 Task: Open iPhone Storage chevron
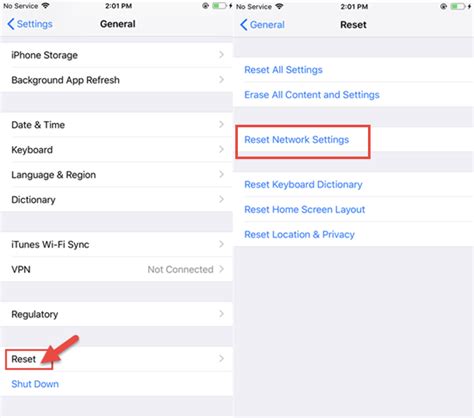coord(221,55)
